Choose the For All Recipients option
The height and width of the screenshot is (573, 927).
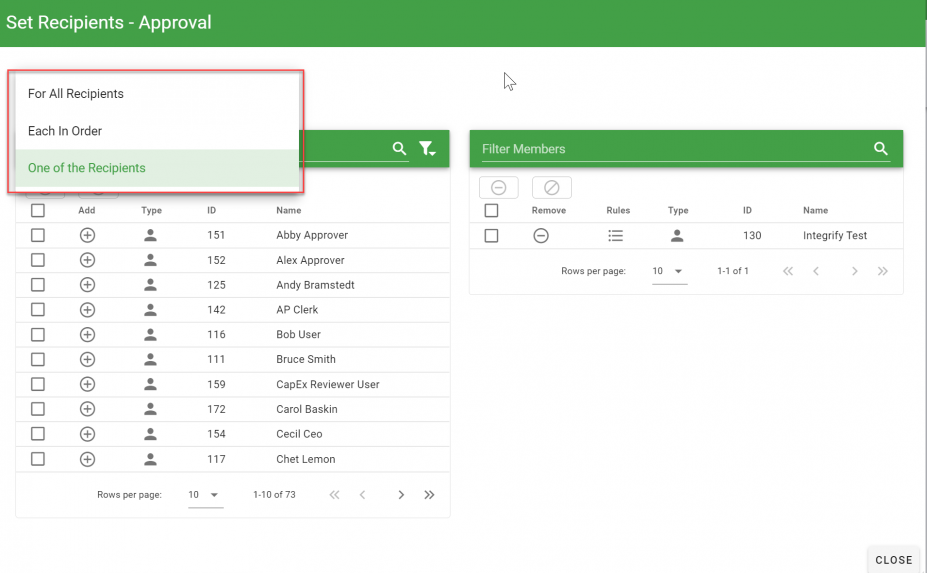76,94
